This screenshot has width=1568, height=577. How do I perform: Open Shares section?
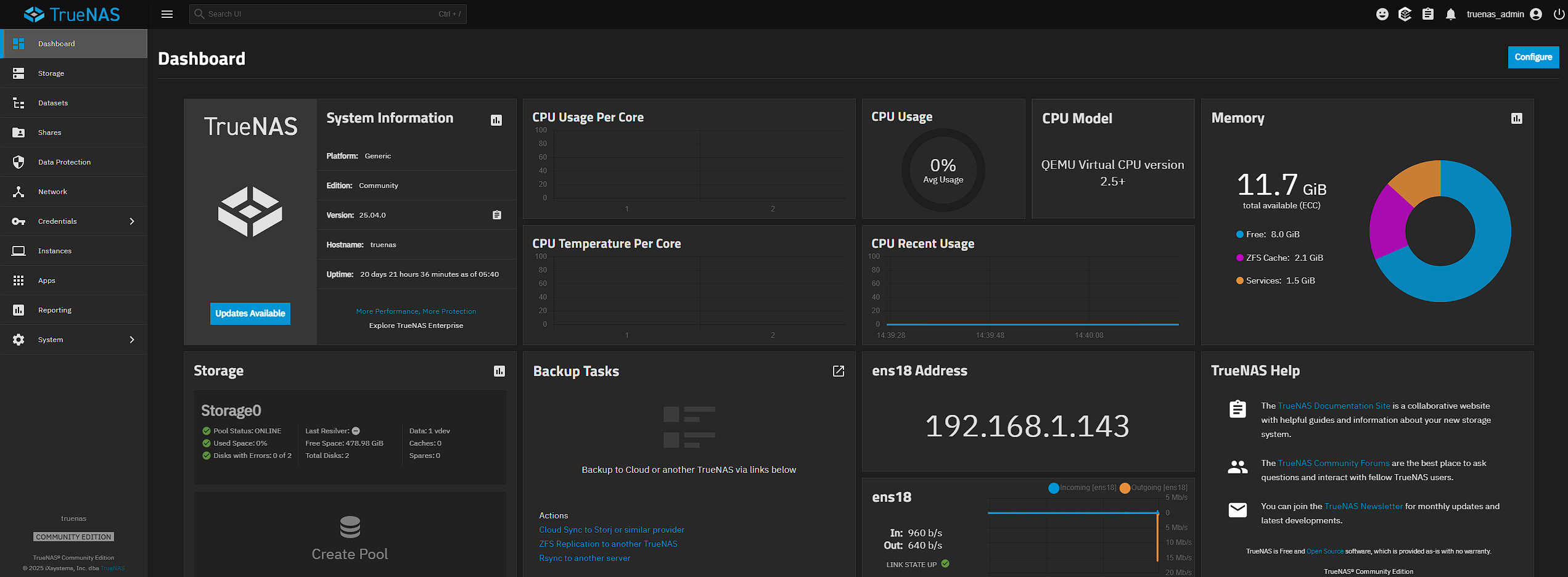[74, 133]
